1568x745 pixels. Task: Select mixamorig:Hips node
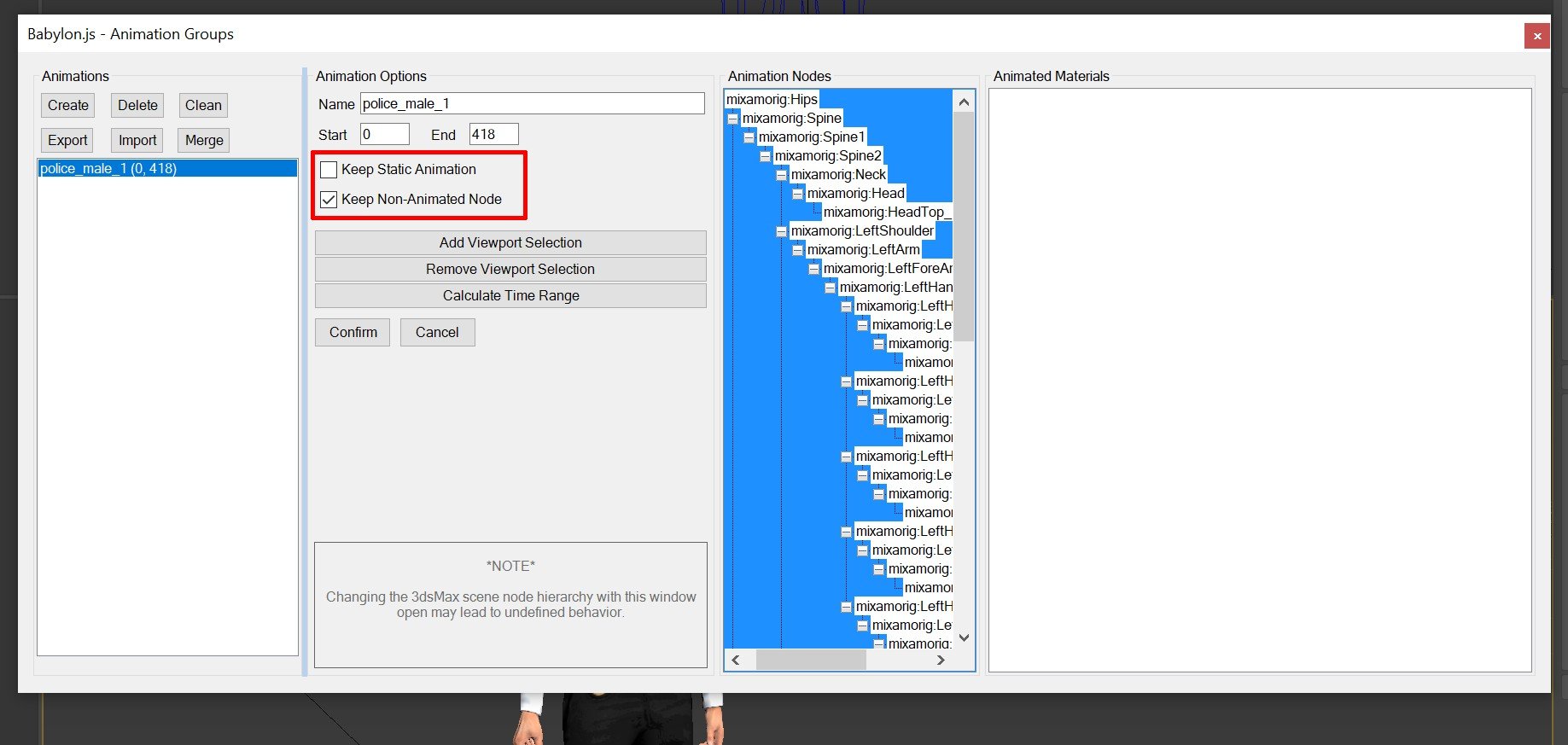772,99
